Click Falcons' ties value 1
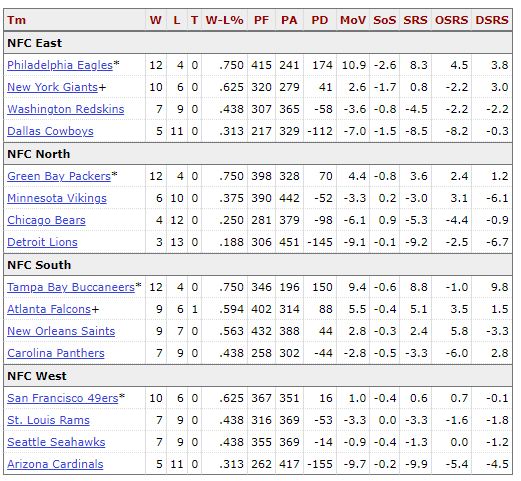 (195, 309)
